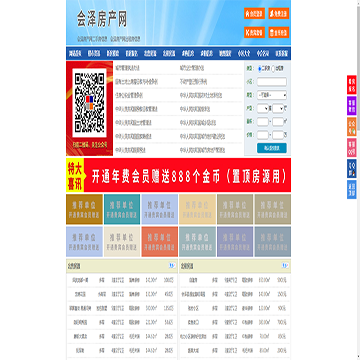Viewport: 360px width, 360px height.
Task: Click the More icon in 出售房源 section header
Action: (x=172, y=266)
